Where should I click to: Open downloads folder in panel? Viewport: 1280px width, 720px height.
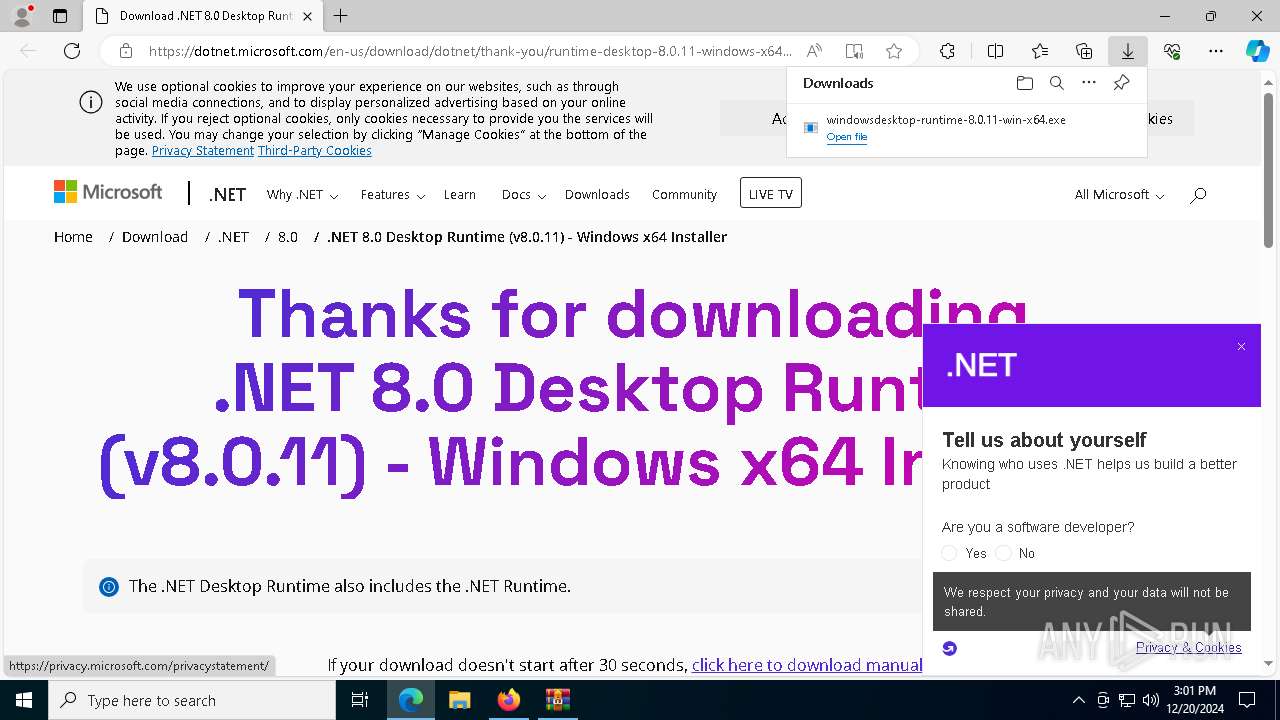tap(1024, 83)
